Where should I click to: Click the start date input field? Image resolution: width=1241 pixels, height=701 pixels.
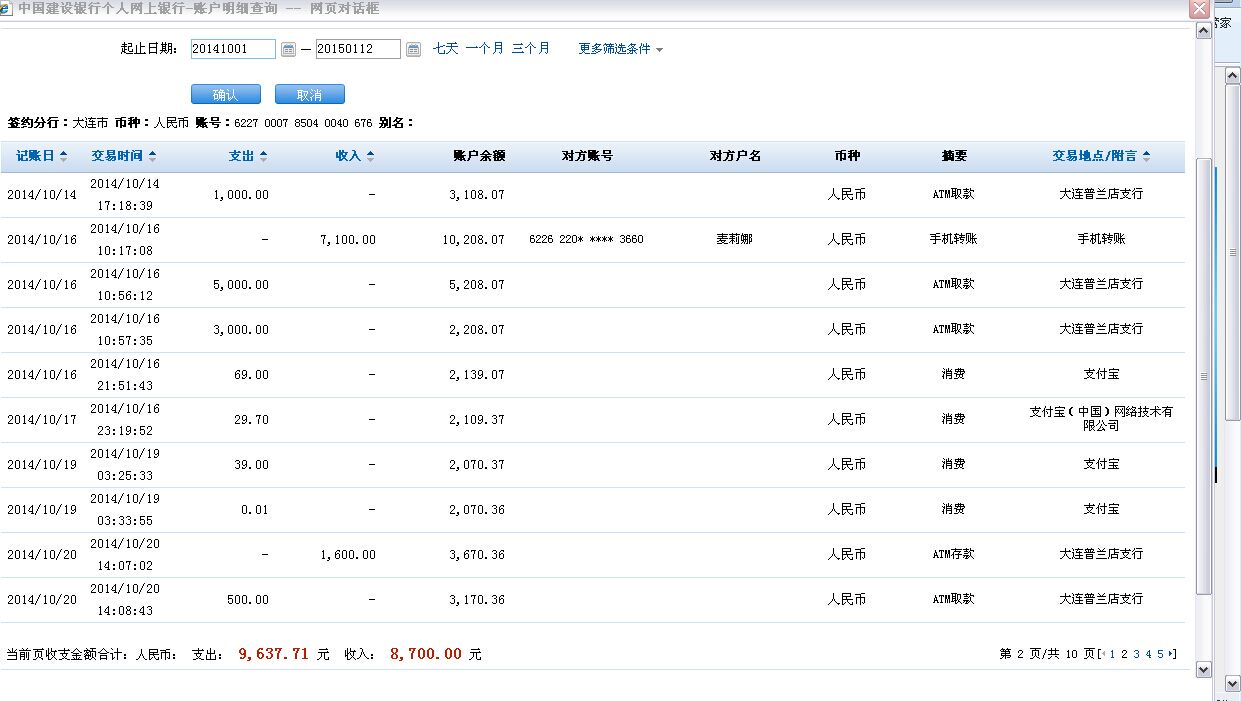pos(232,49)
